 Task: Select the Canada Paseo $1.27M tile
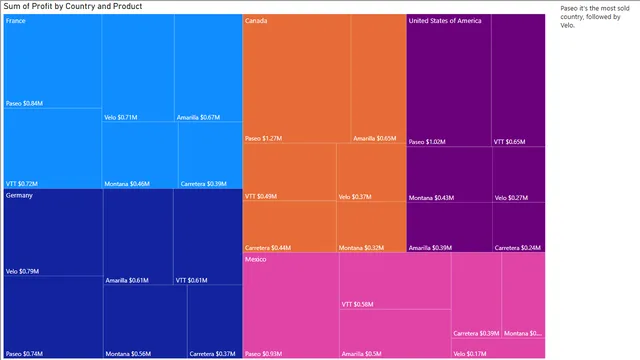click(297, 79)
